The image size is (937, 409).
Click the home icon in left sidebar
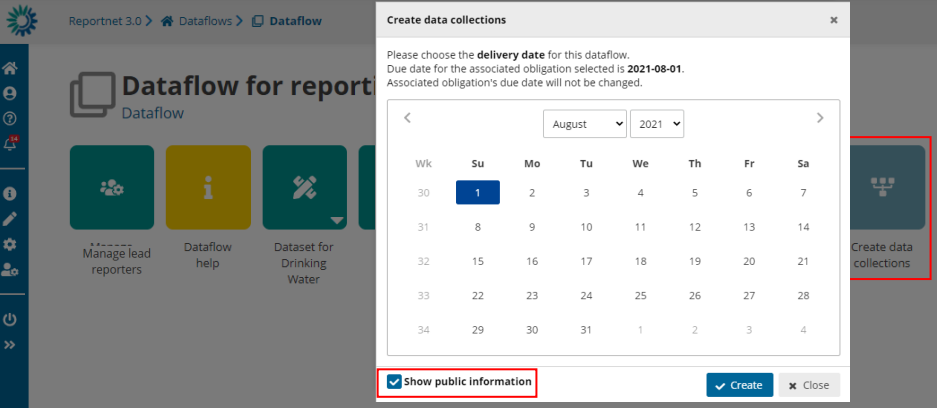coord(10,69)
